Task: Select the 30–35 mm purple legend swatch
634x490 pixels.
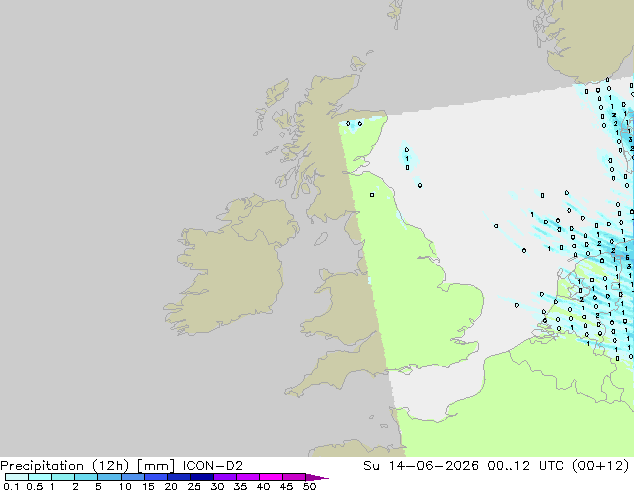Action: pos(225,477)
